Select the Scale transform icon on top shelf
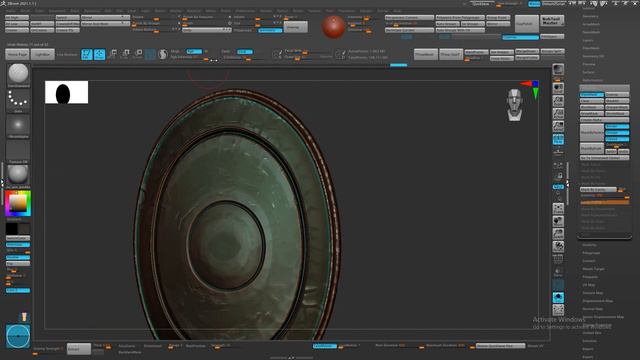The height and width of the screenshot is (360, 640). point(126,54)
